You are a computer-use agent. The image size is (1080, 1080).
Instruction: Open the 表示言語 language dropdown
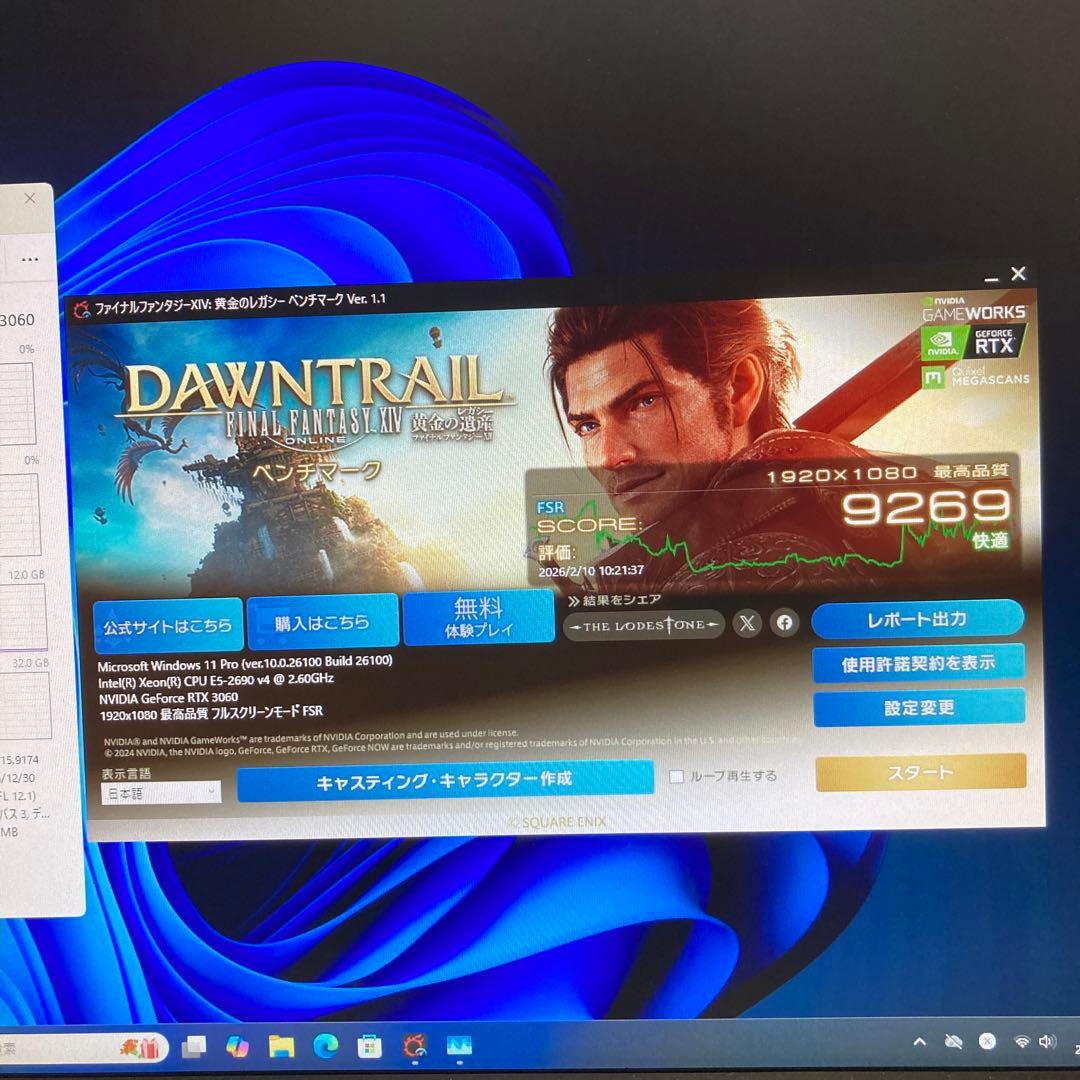click(161, 793)
